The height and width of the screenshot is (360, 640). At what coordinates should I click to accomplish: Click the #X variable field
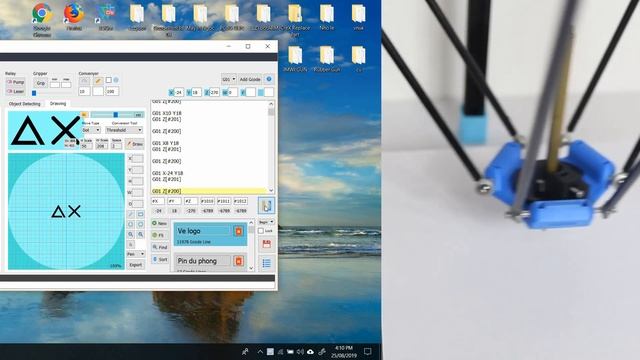[158, 201]
